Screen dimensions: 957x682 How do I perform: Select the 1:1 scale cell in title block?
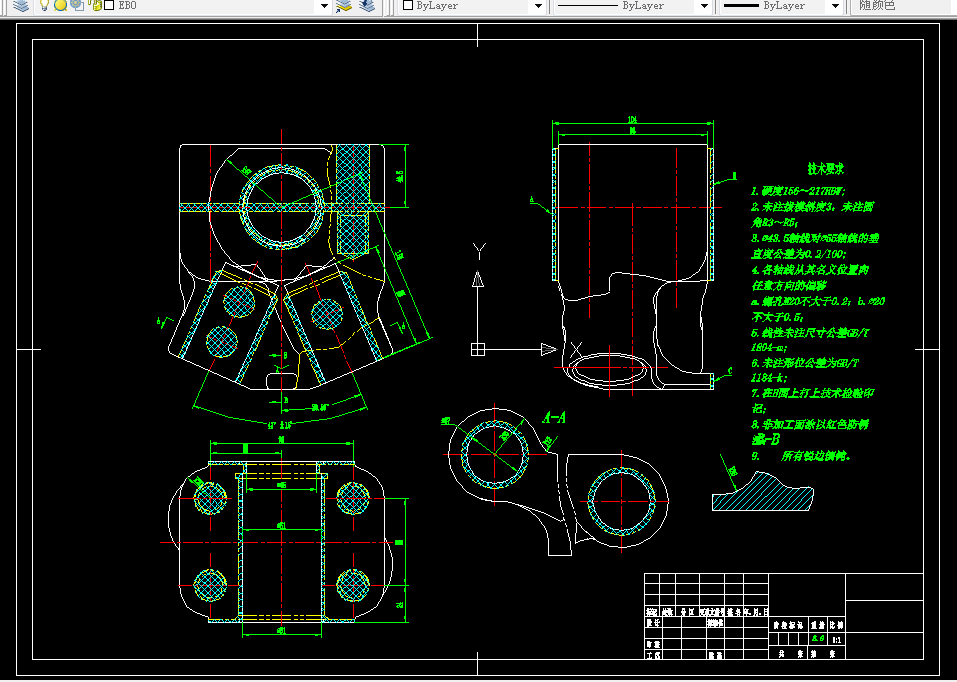836,639
